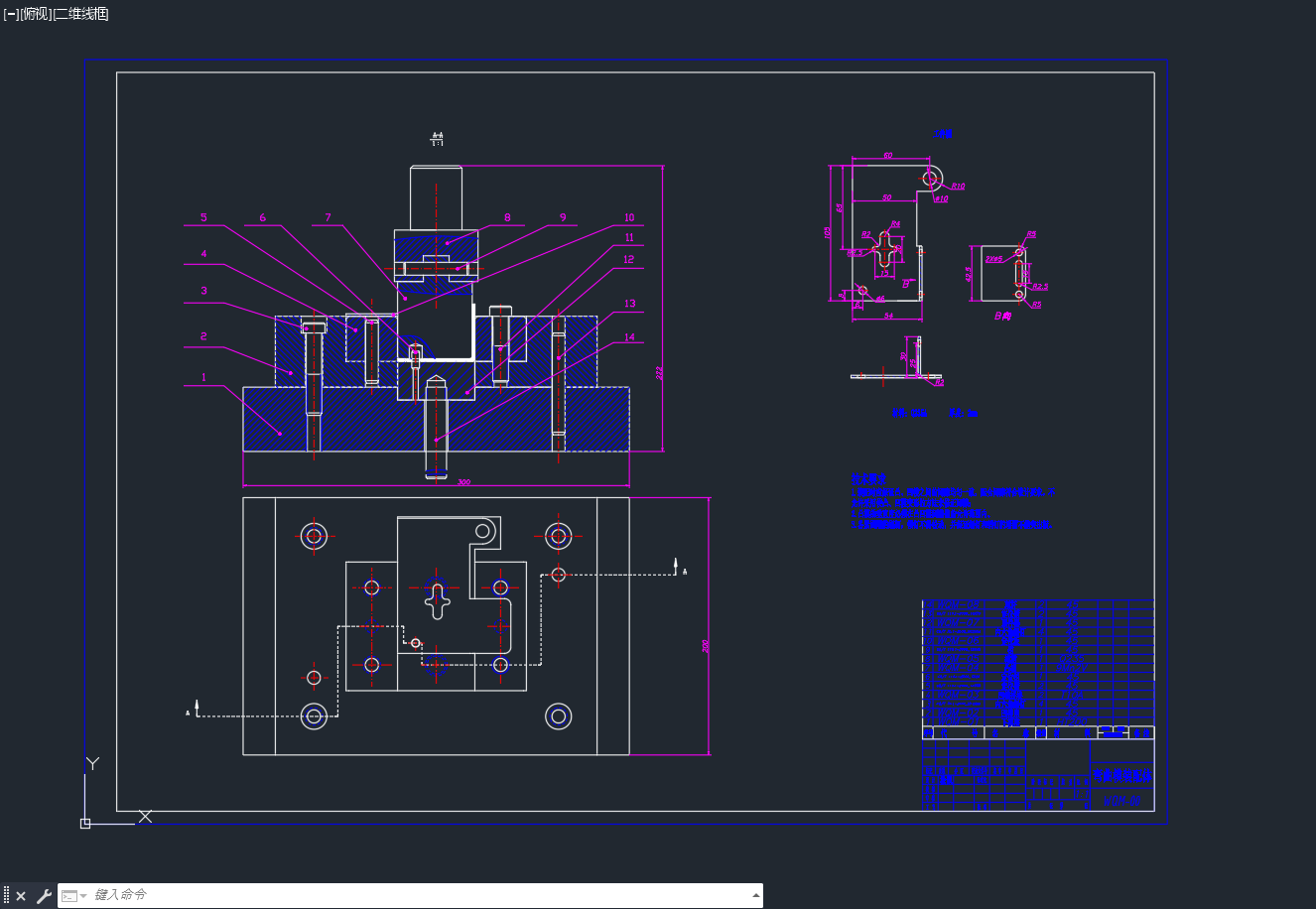Screen dimensions: 1316x909
Task: Select leader label 5 in the assembly
Action: click(203, 218)
